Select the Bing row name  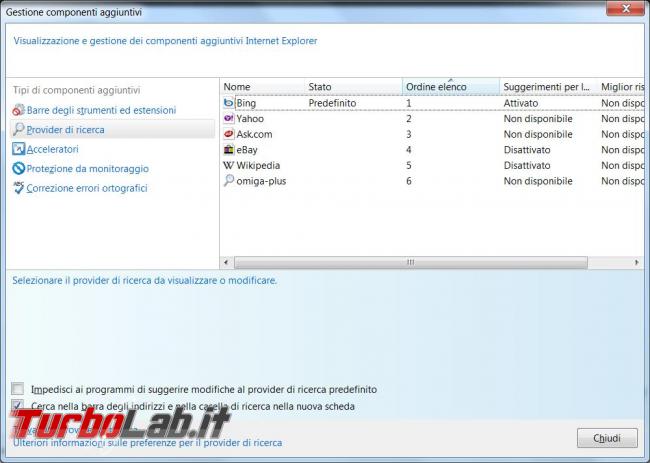pyautogui.click(x=246, y=103)
